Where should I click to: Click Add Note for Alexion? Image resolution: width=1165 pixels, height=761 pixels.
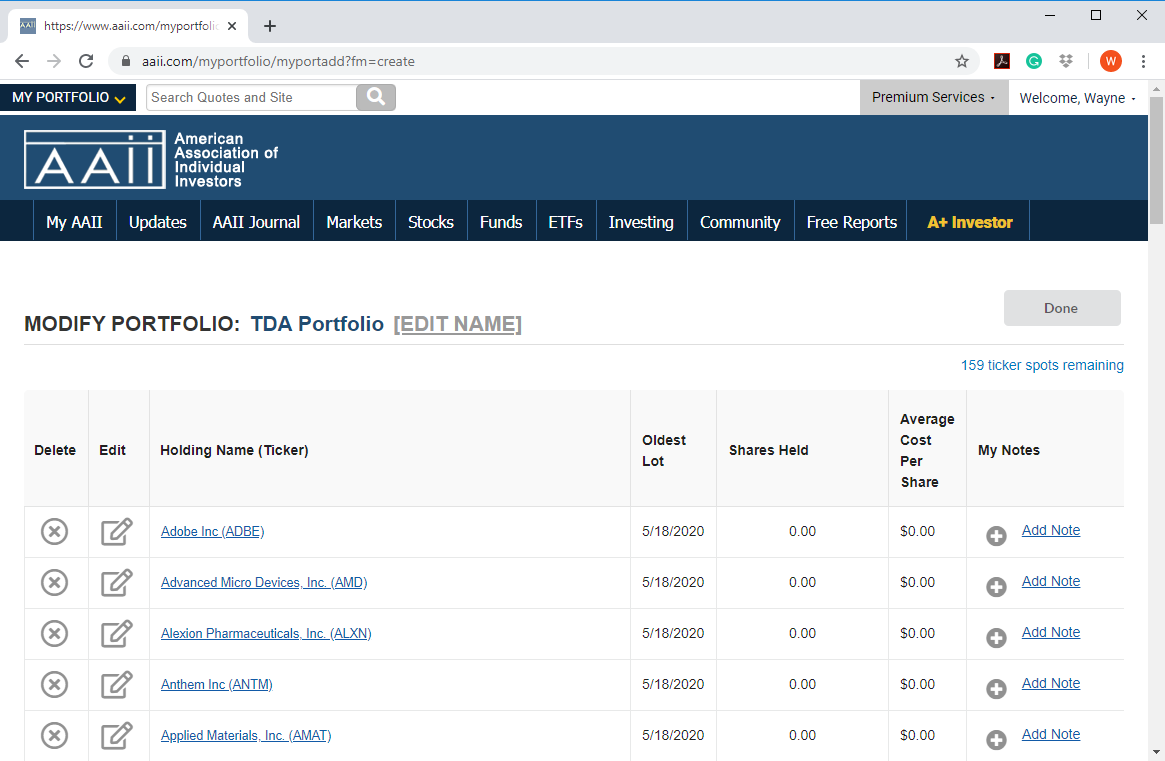tap(1051, 632)
